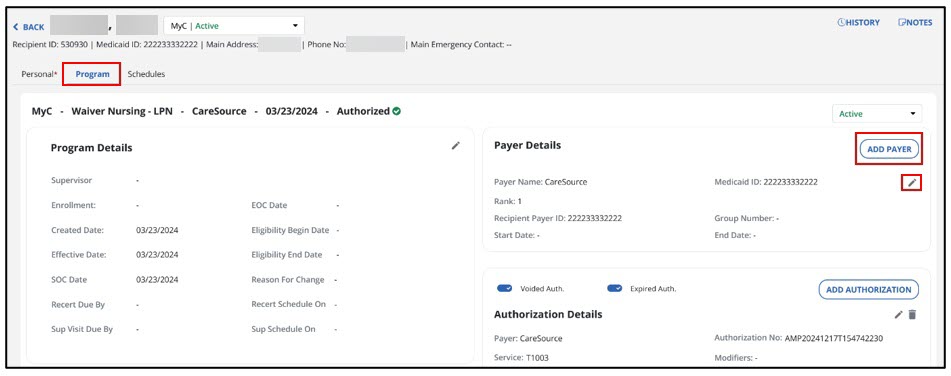951x376 pixels.
Task: Expand the Active program status dropdown
Action: pos(877,113)
